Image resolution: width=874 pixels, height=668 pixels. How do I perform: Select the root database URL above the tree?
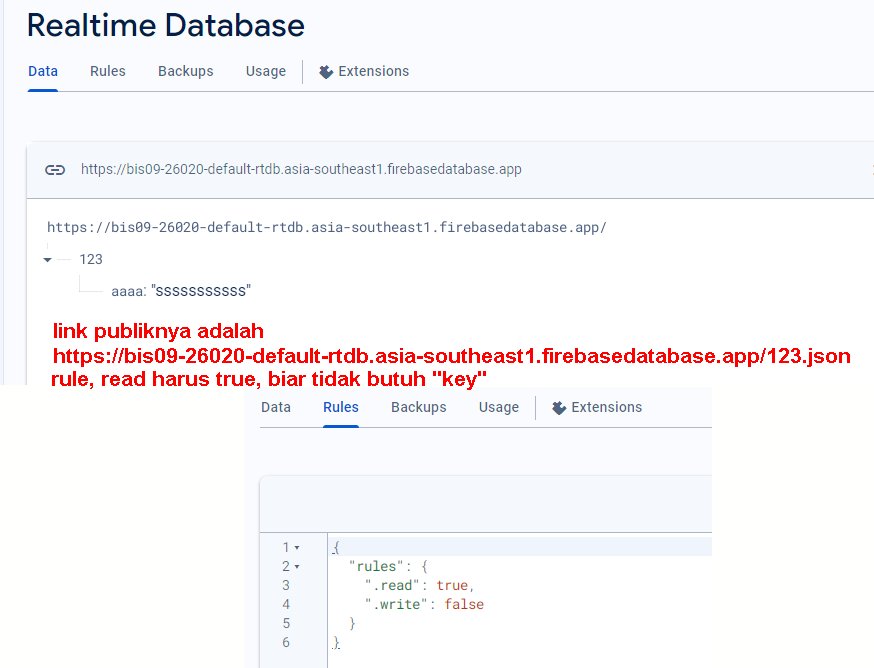[326, 227]
